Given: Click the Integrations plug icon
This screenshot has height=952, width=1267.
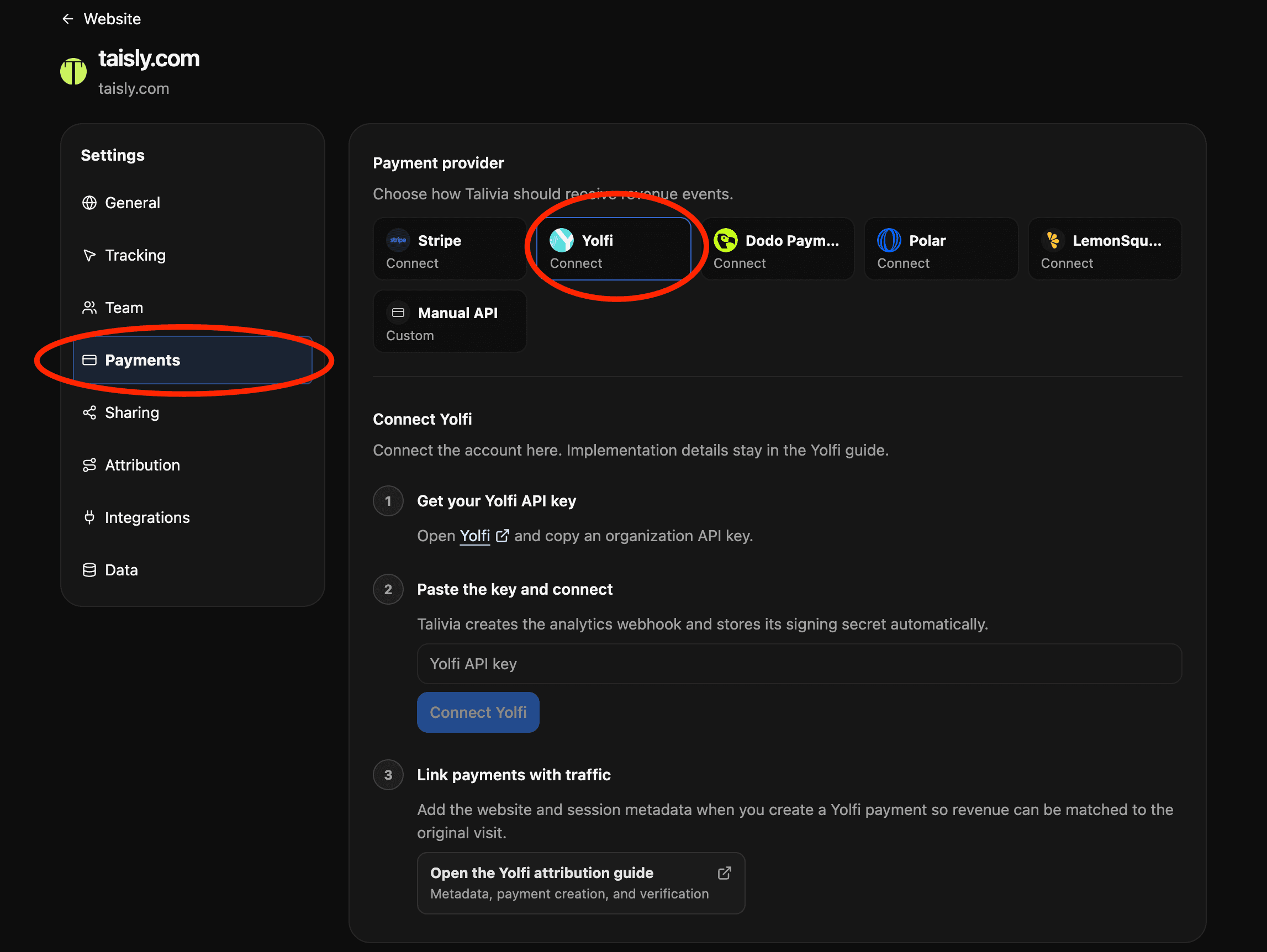Looking at the screenshot, I should (x=89, y=518).
